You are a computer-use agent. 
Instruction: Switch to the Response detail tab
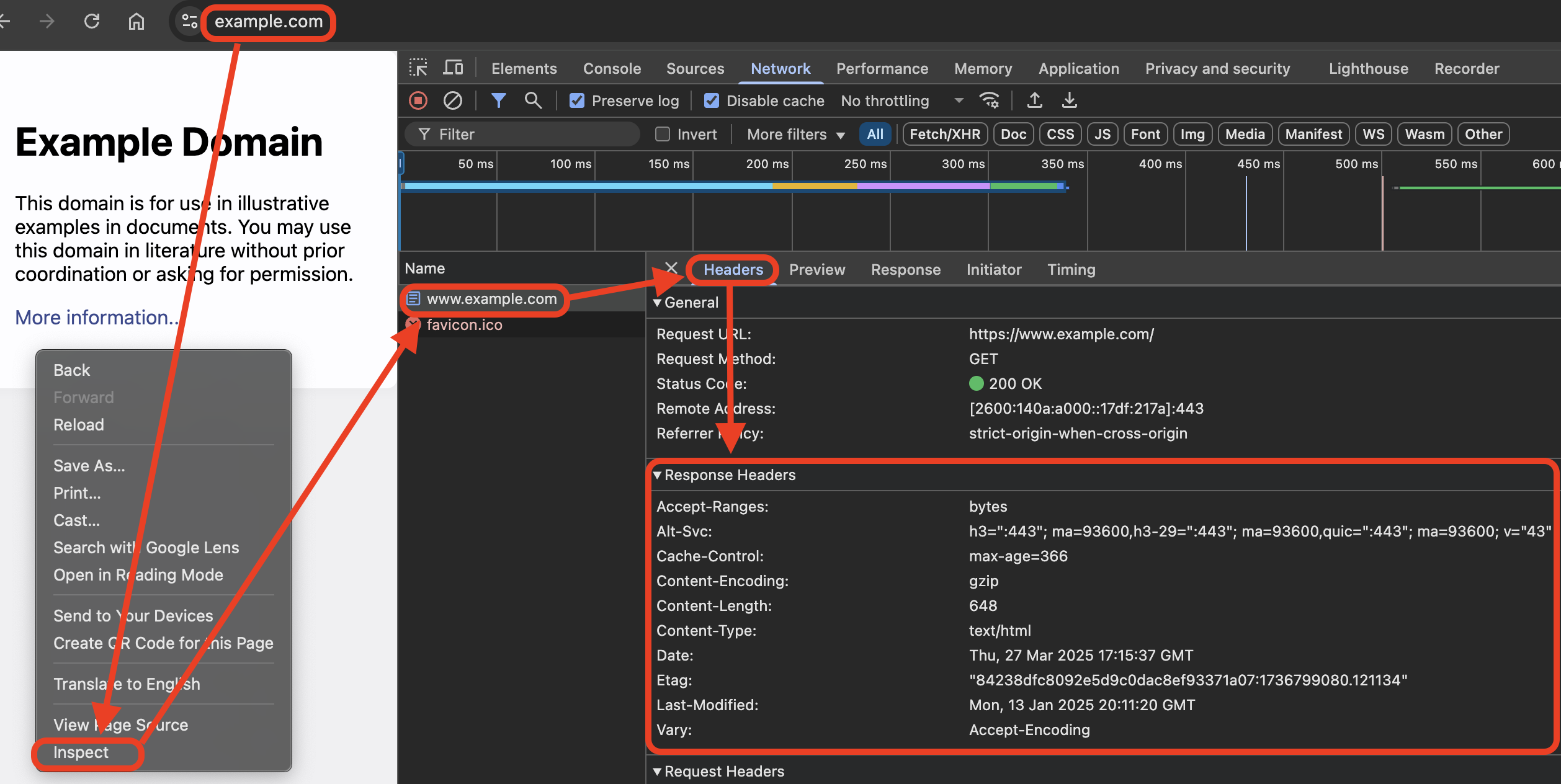pos(906,269)
